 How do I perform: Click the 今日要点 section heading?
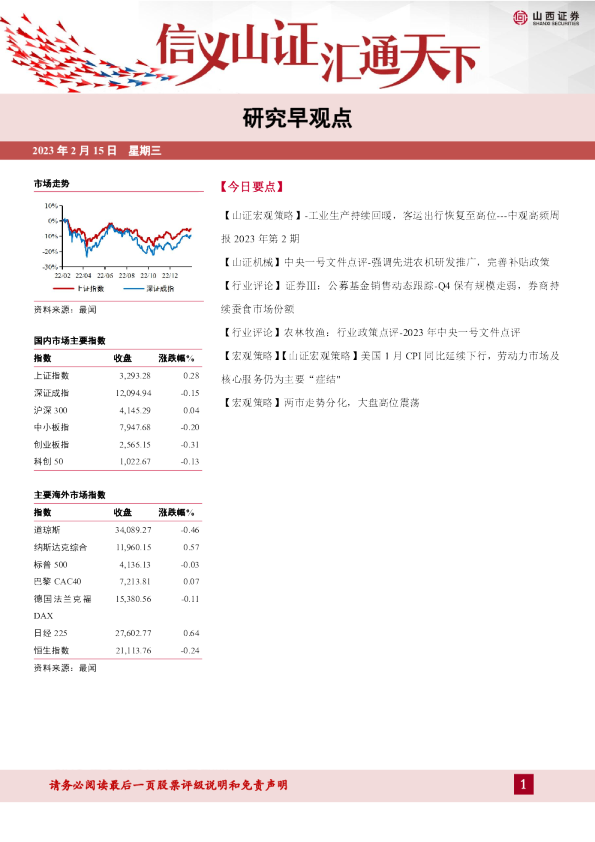(x=251, y=187)
